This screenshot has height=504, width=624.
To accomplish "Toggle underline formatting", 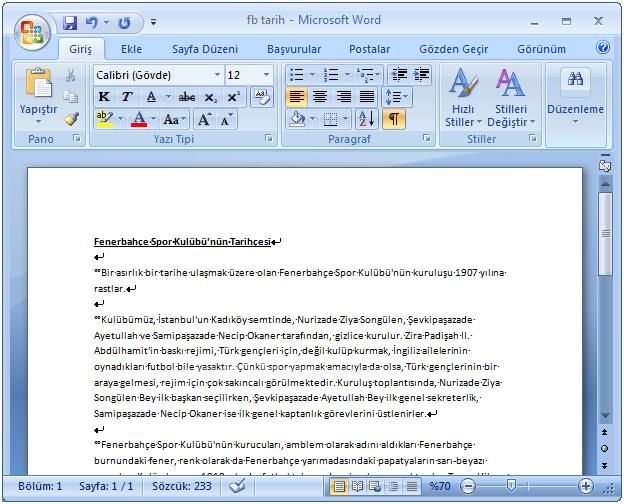I will [151, 97].
